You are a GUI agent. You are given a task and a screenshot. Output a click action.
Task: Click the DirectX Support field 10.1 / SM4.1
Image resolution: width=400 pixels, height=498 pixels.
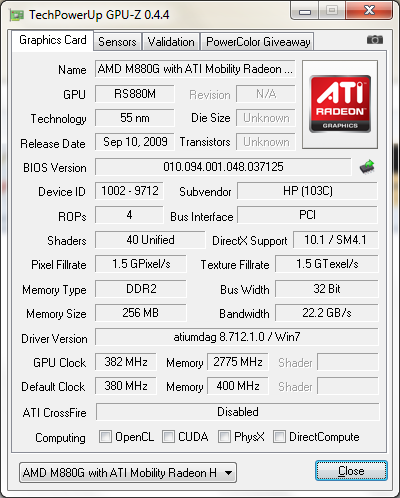(336, 240)
